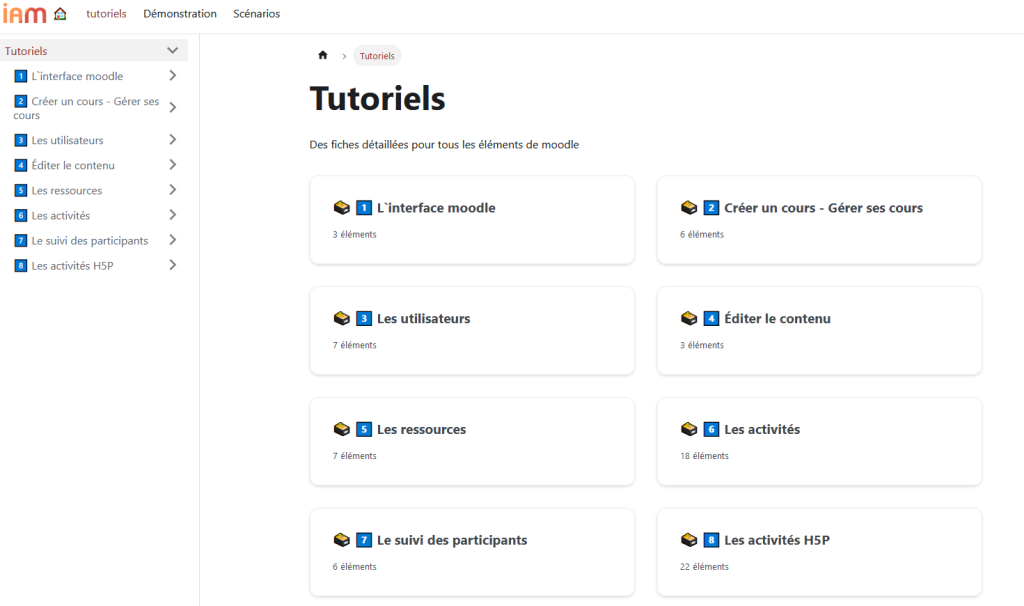1024x606 pixels.
Task: Open the Scénarios menu in top navigation
Action: click(x=256, y=14)
